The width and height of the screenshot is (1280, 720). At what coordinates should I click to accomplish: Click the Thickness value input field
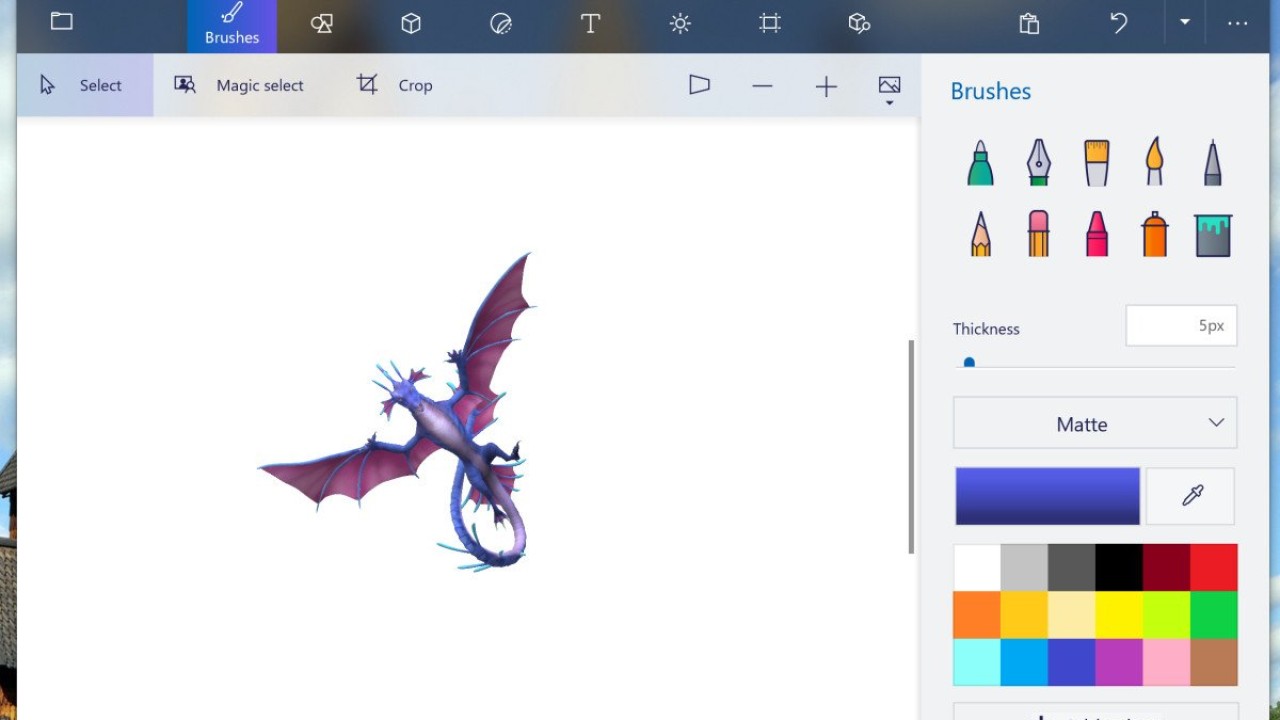point(1181,326)
